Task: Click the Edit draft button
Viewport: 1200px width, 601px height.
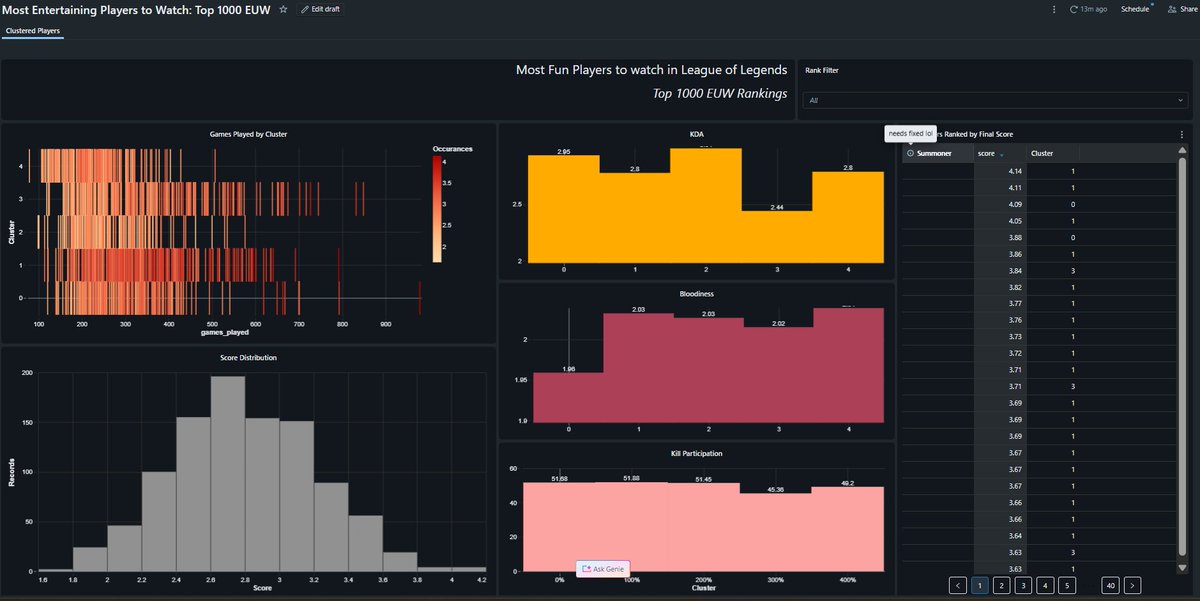Action: [x=321, y=9]
